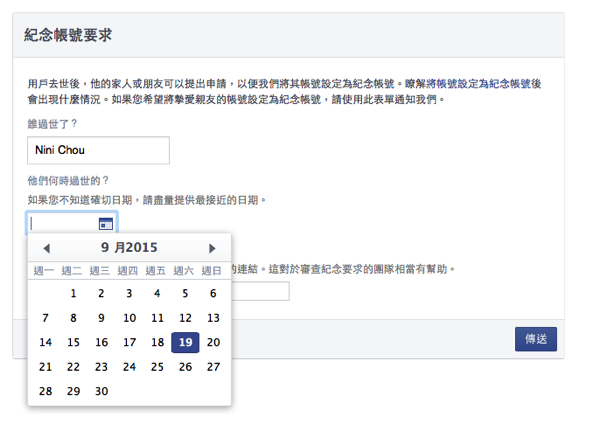Viewport: 600px width, 438px height.
Task: Pick day 6 under 週日 column
Action: (x=213, y=293)
